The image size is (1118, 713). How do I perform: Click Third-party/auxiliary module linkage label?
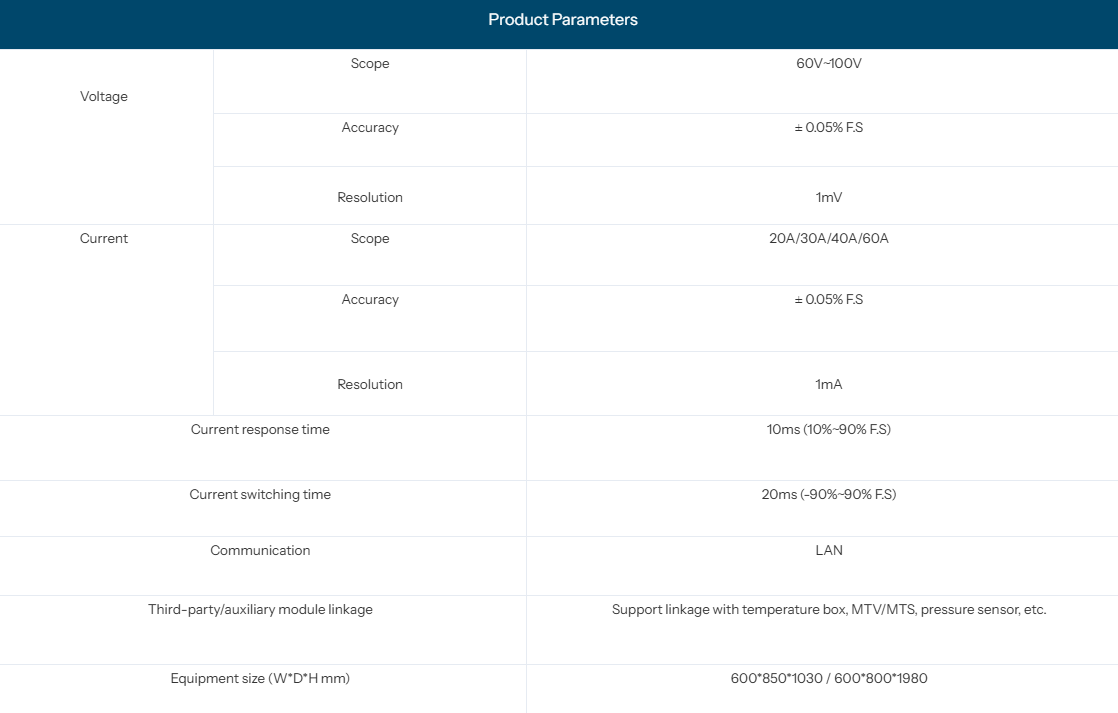[260, 610]
